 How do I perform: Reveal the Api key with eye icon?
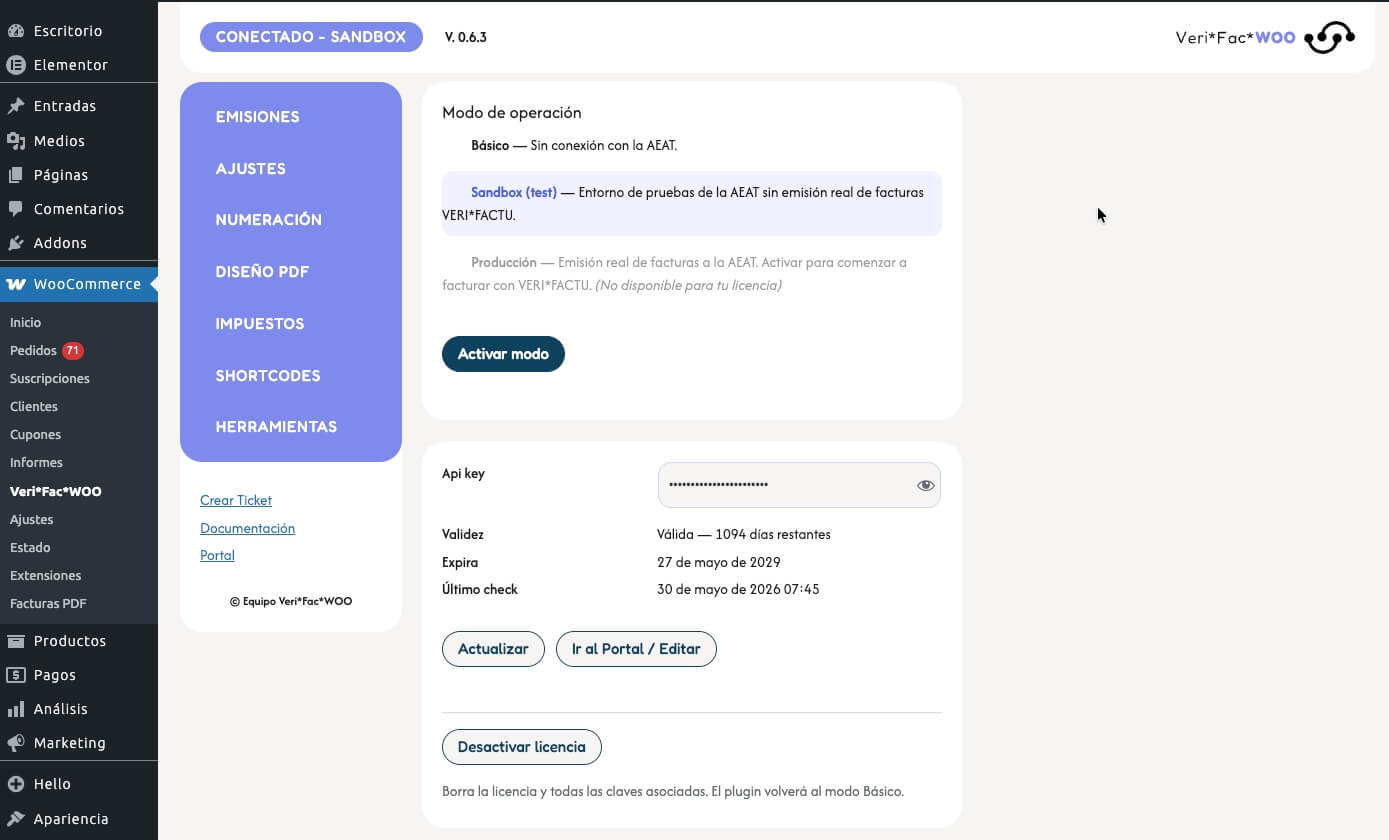click(x=925, y=485)
